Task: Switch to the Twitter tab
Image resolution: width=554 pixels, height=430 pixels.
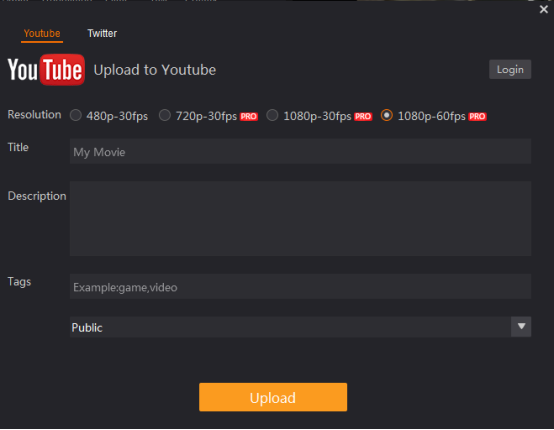Action: click(x=102, y=34)
